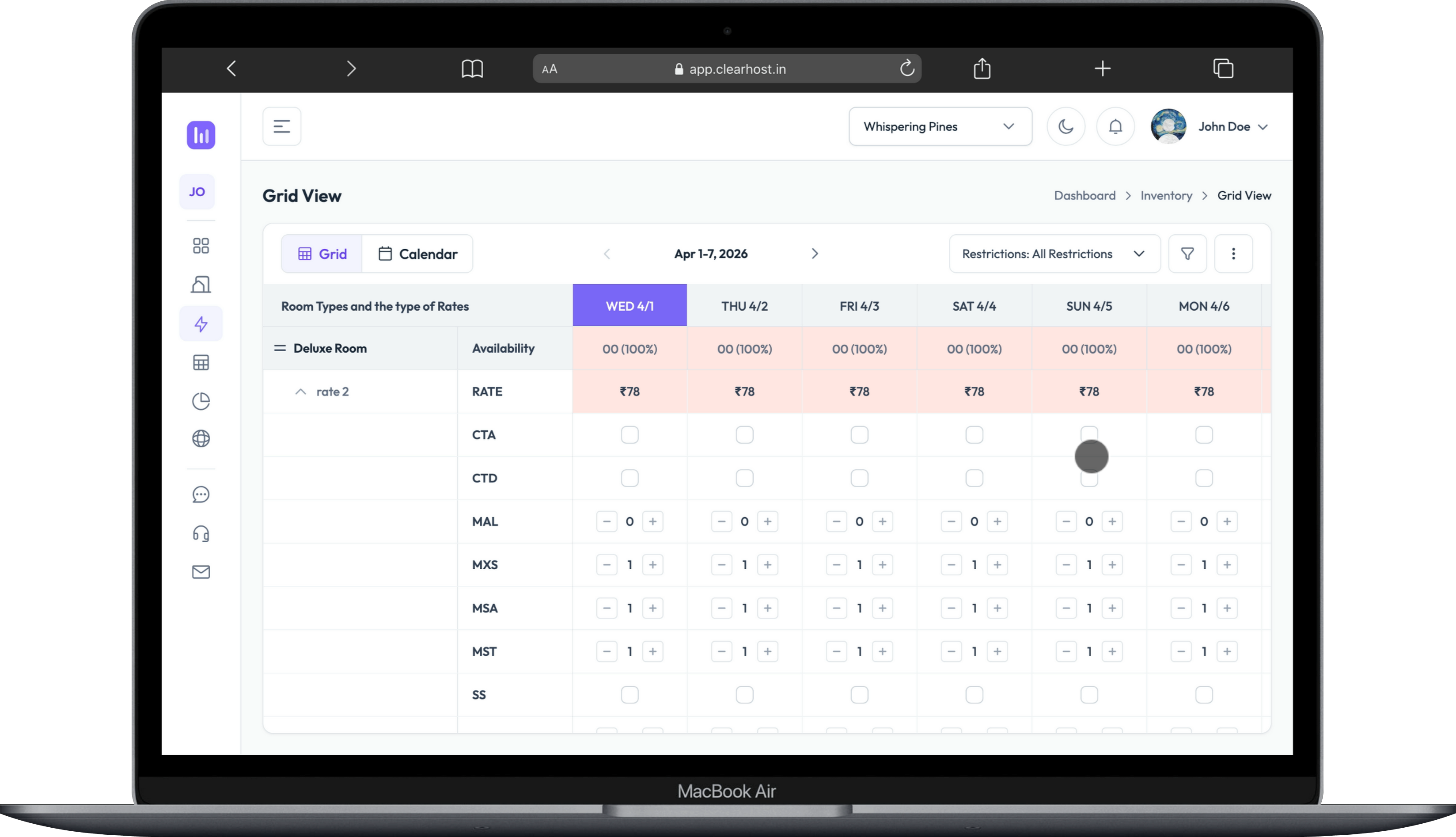This screenshot has width=1456, height=837.
Task: Click the Deluxe Room drag handle icon
Action: click(280, 348)
